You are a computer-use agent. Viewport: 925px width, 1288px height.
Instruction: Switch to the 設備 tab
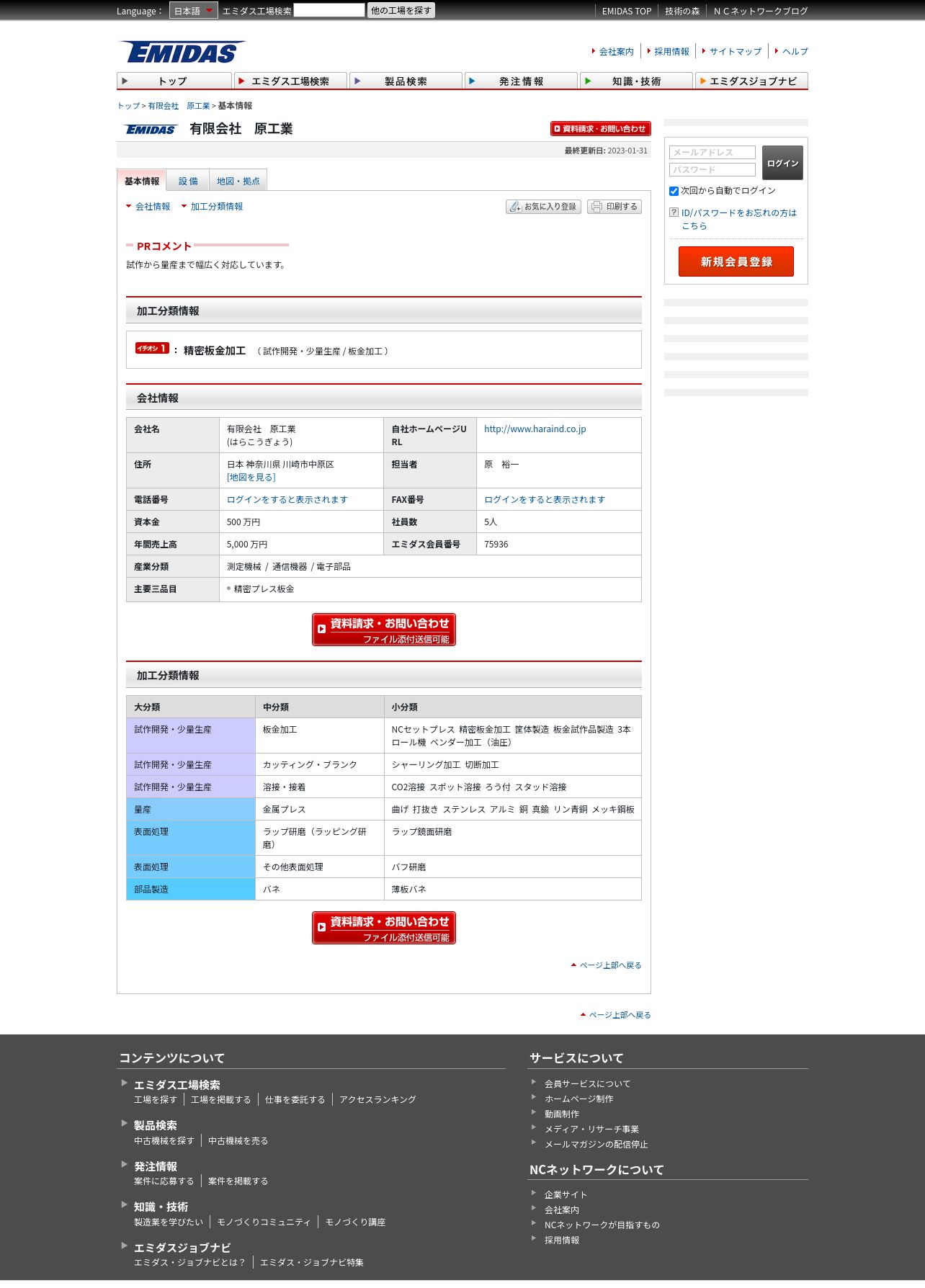coord(188,181)
